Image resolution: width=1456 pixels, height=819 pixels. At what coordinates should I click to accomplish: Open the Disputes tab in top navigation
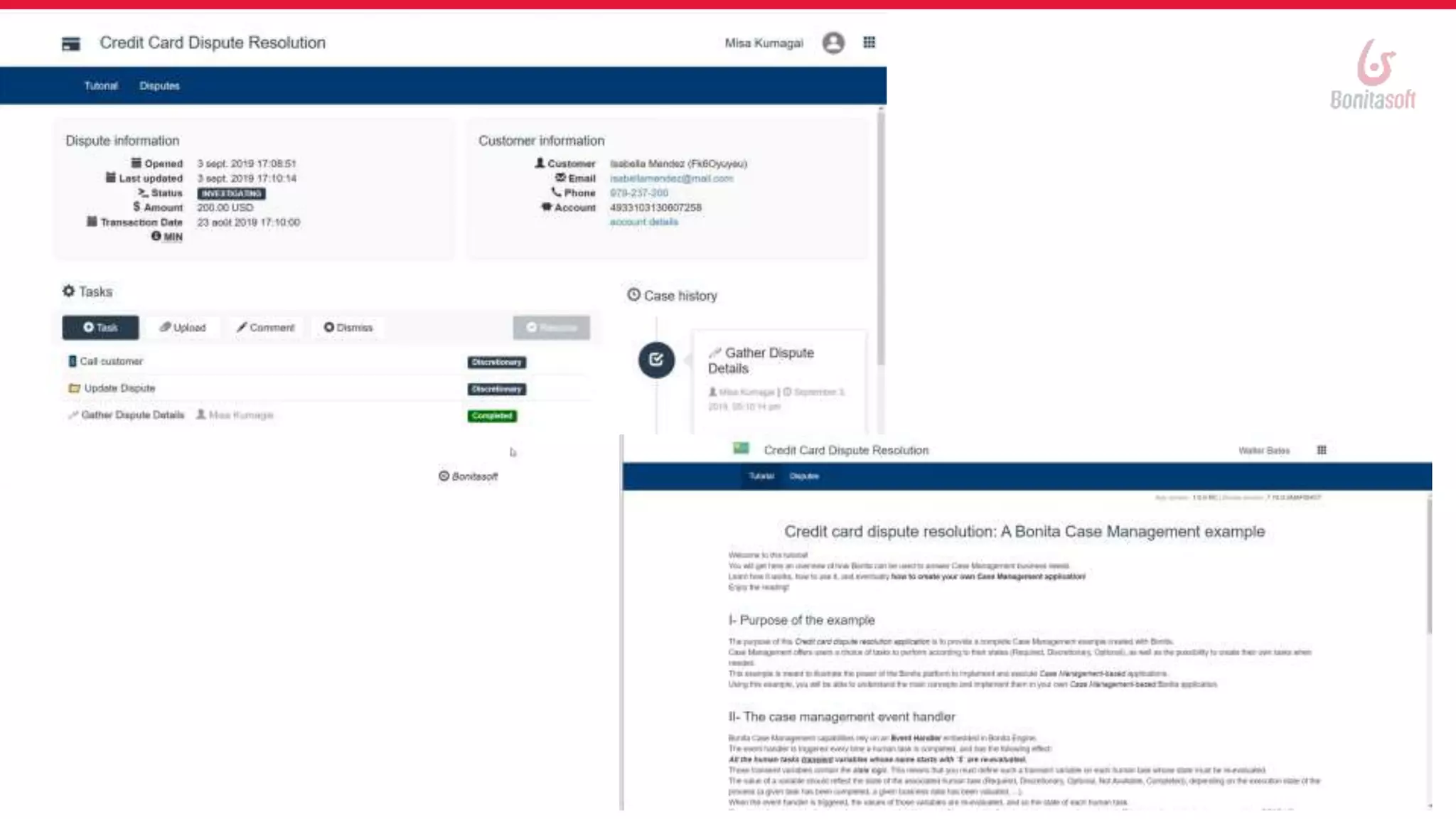(159, 86)
